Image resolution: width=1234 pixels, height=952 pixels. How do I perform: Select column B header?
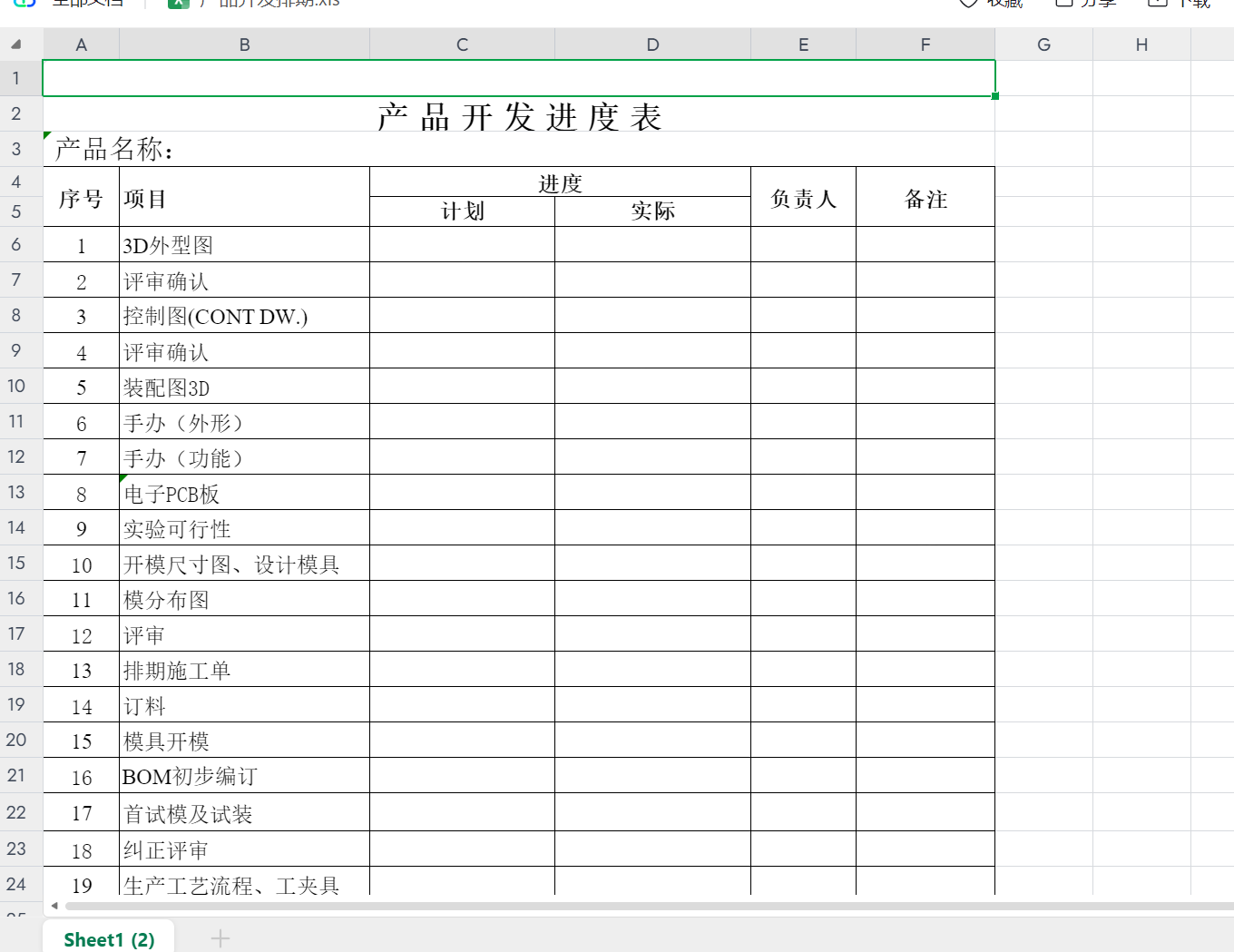pyautogui.click(x=245, y=44)
